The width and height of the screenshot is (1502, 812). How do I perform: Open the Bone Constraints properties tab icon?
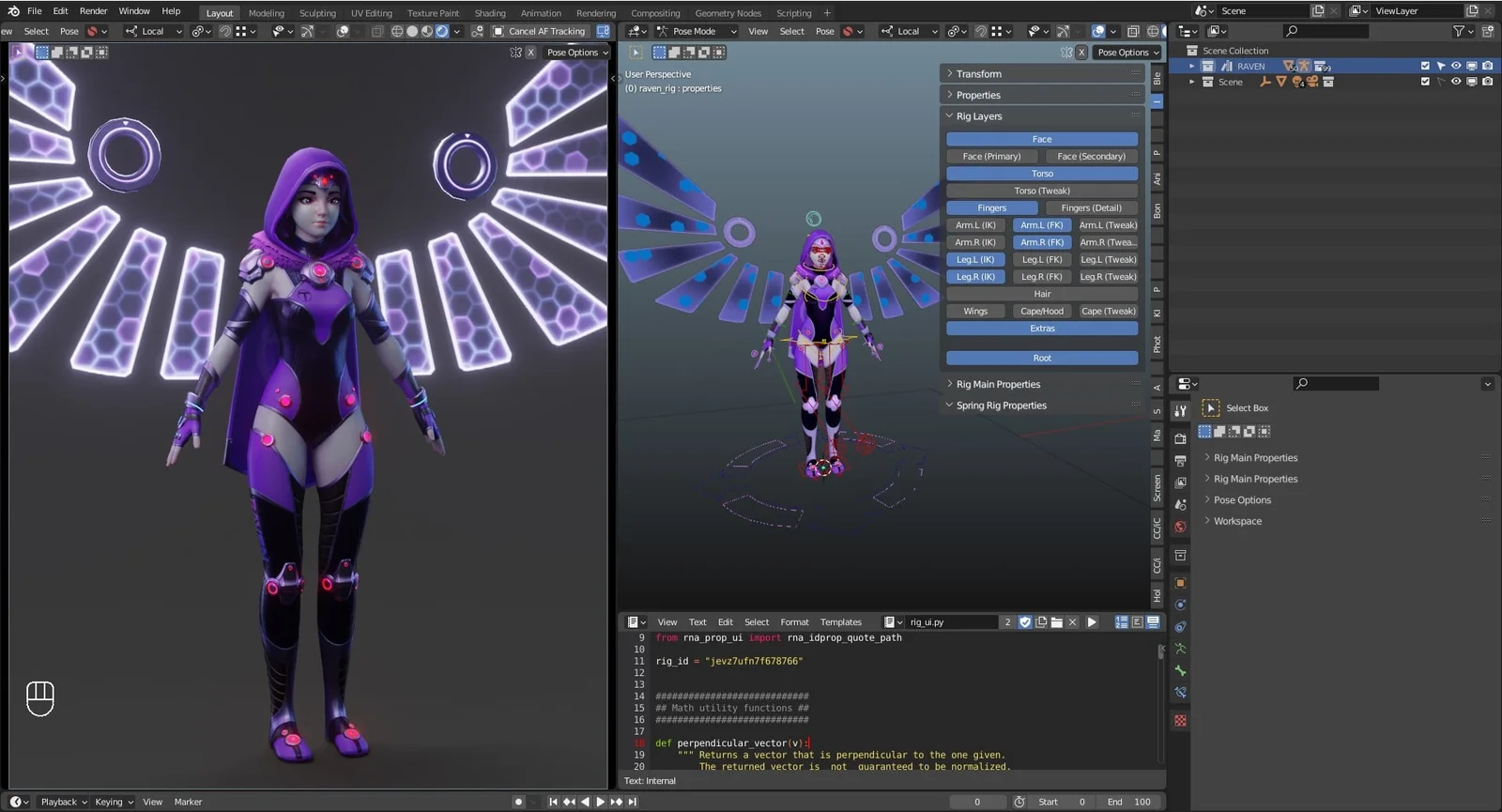pyautogui.click(x=1180, y=693)
